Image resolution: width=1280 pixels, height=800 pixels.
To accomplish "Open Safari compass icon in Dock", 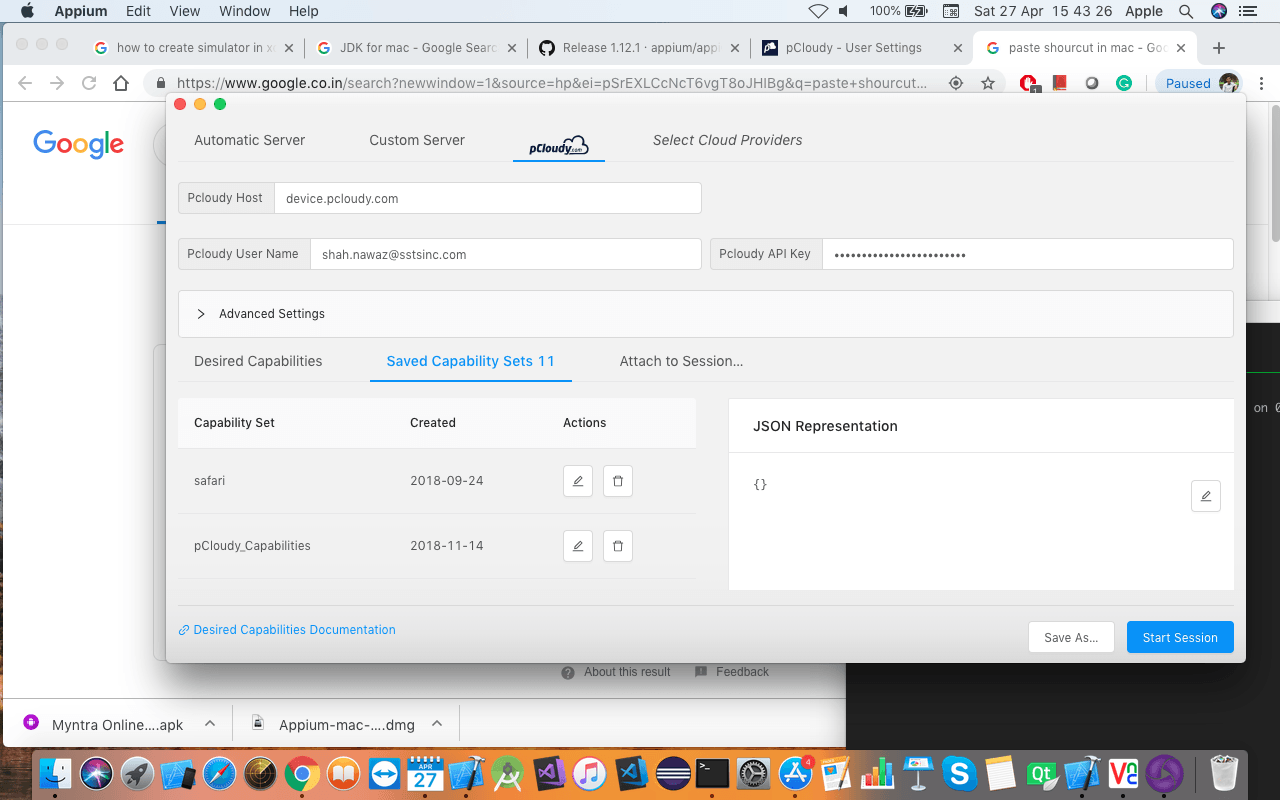I will pos(220,774).
